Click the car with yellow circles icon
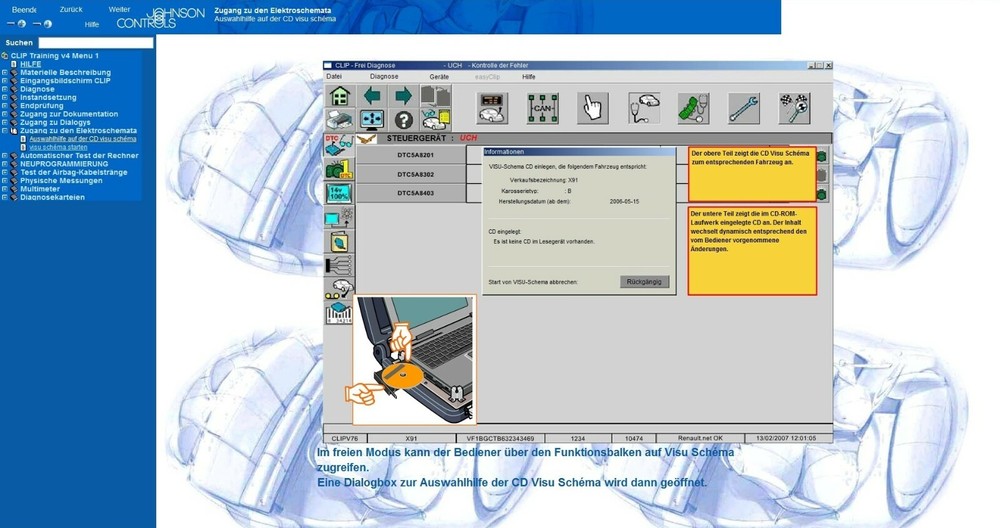This screenshot has width=1000, height=528. [339, 290]
